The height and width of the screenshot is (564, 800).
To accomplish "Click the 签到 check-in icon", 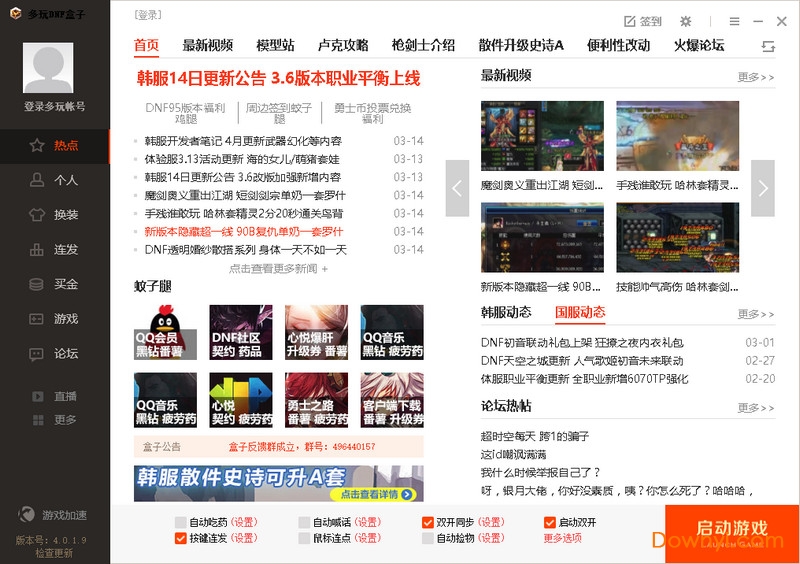I will [630, 21].
